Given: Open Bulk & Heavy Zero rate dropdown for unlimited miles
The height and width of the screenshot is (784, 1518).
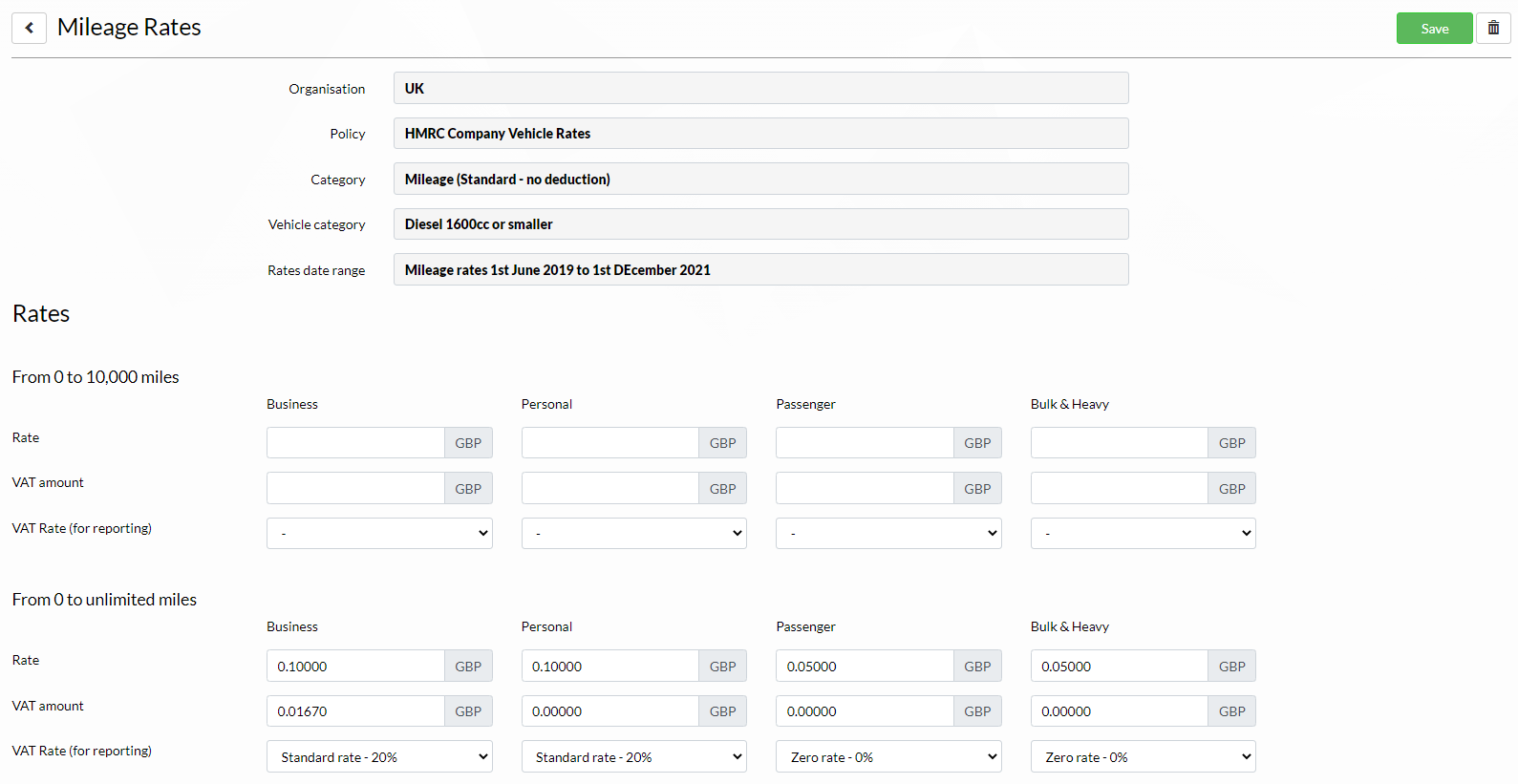Looking at the screenshot, I should (1144, 756).
